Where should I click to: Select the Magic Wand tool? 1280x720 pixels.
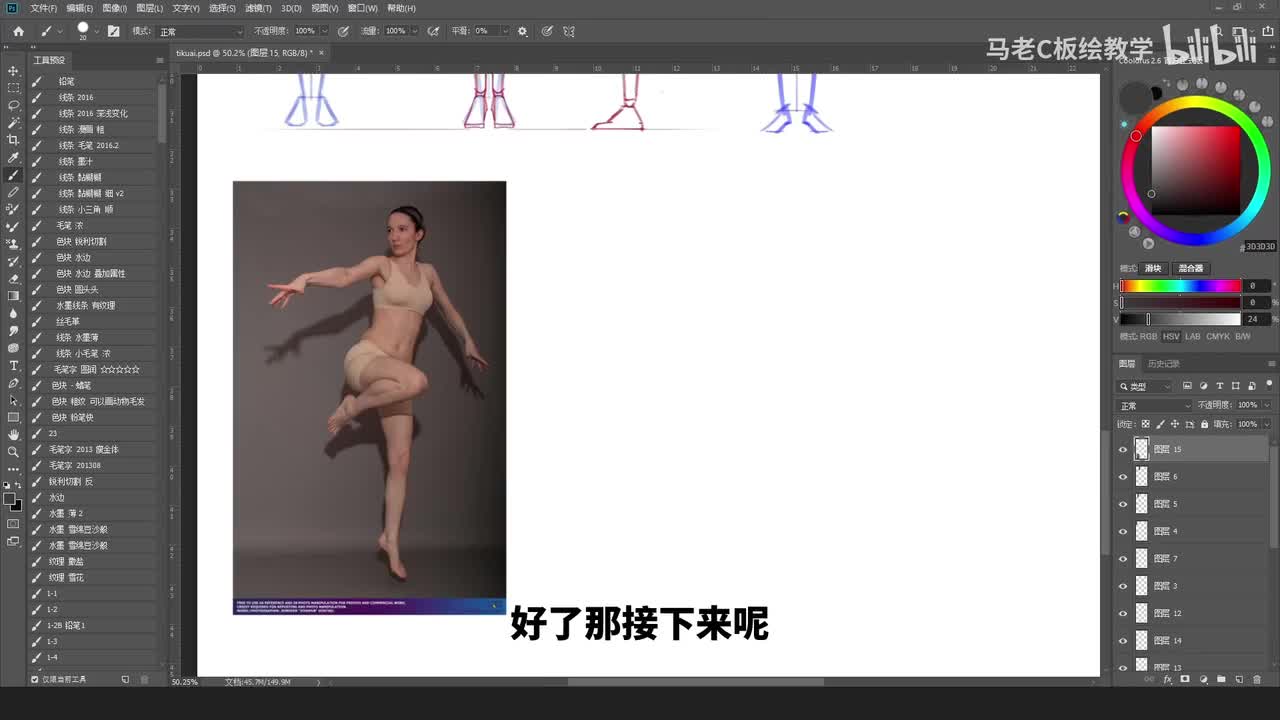(13, 122)
